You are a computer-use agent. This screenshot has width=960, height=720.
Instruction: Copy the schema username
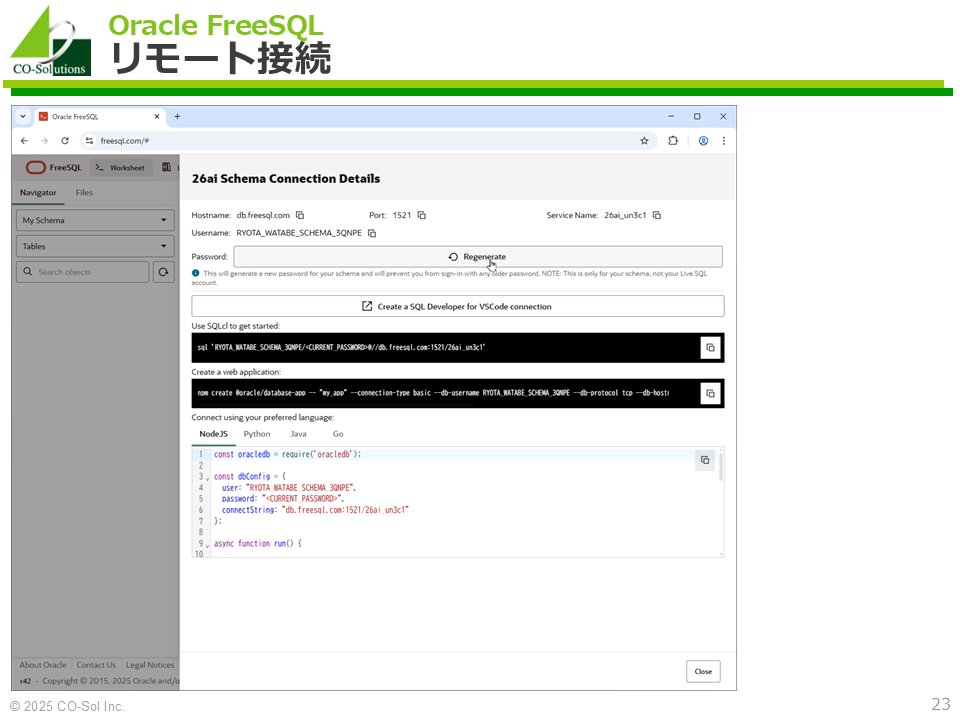(372, 233)
